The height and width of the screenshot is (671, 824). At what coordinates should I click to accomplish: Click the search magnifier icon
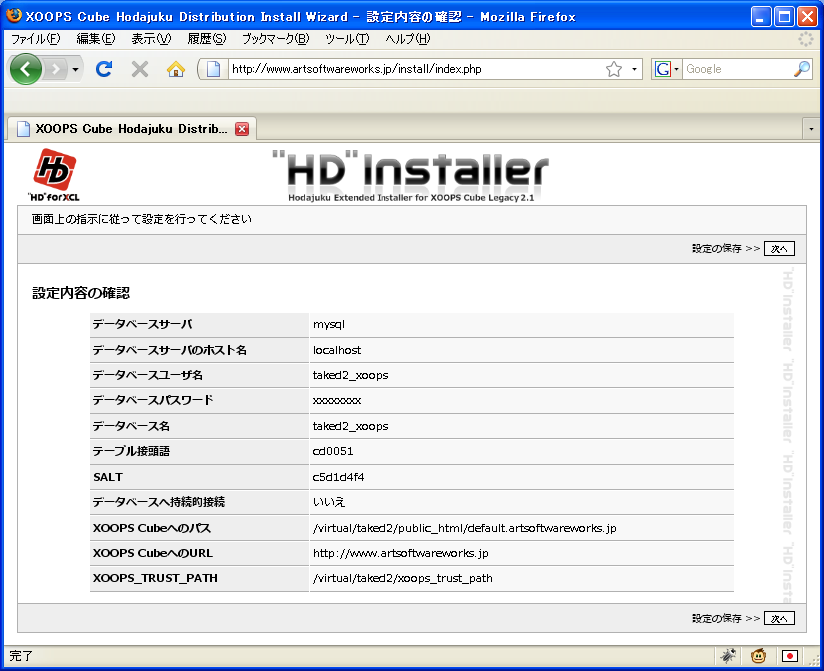pos(801,69)
